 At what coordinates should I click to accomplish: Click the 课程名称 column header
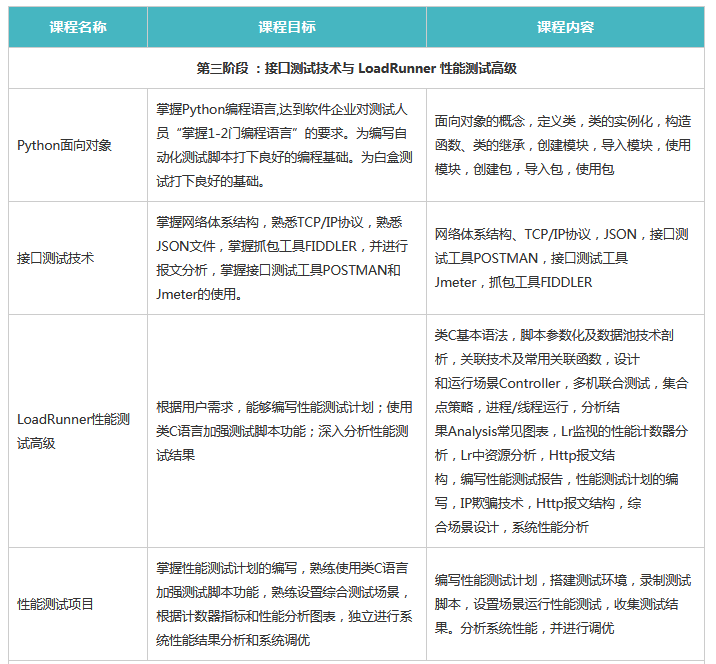point(78,27)
